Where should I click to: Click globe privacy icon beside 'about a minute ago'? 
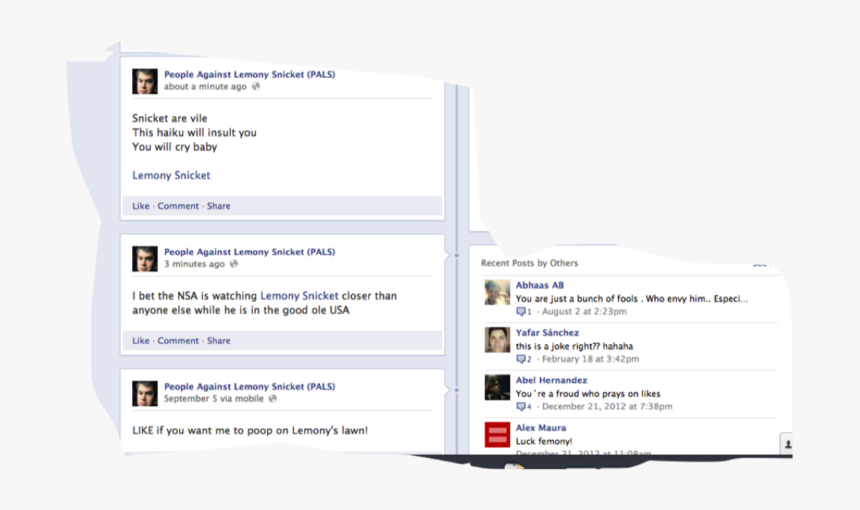coord(256,87)
